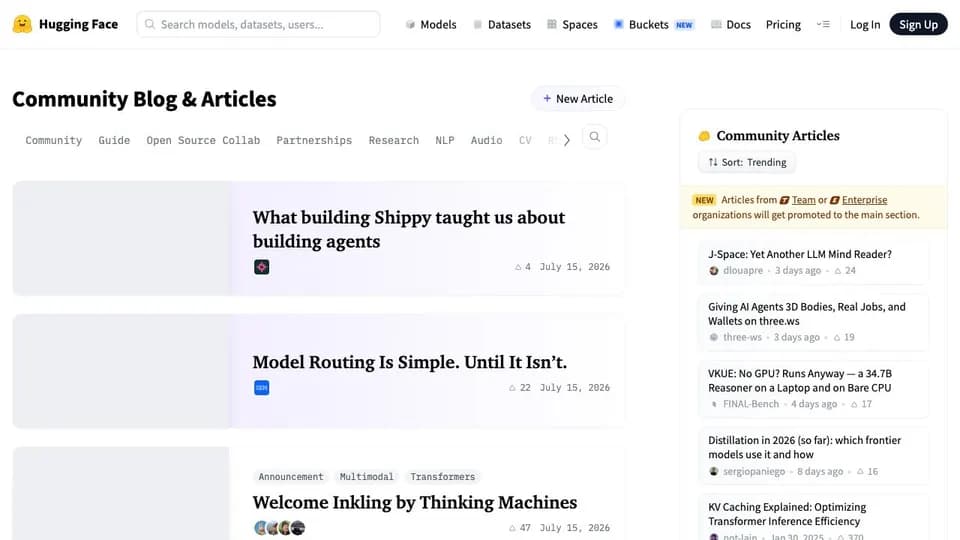Open the three-ws author name
The height and width of the screenshot is (540, 960).
(x=742, y=337)
